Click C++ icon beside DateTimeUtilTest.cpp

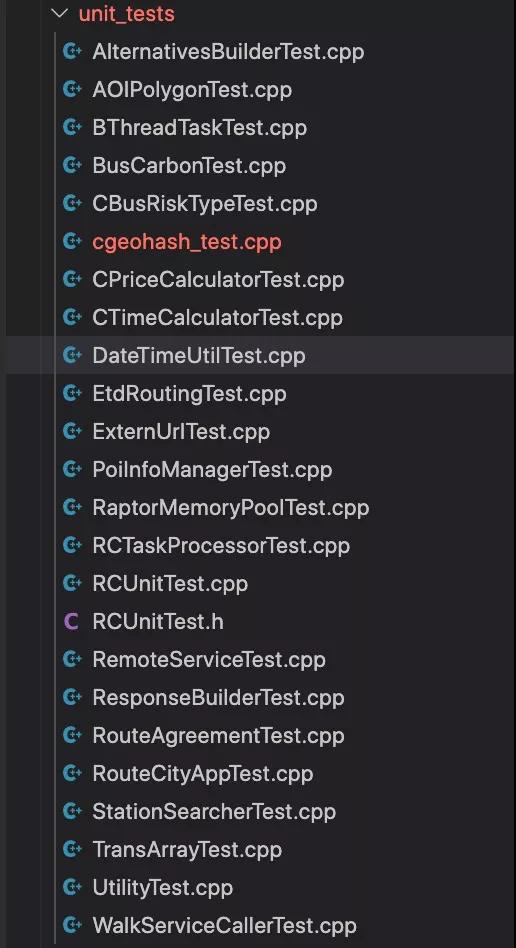(72, 356)
